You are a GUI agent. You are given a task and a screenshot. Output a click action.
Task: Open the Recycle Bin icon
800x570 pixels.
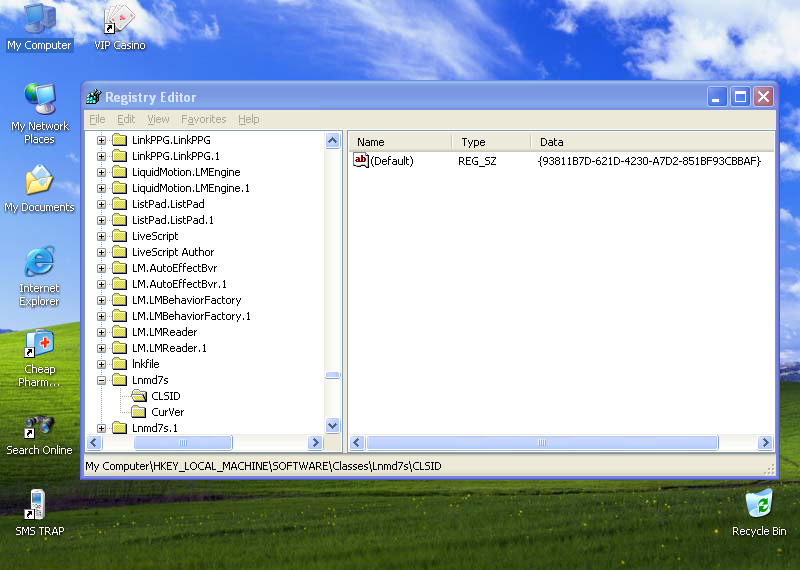(x=759, y=504)
